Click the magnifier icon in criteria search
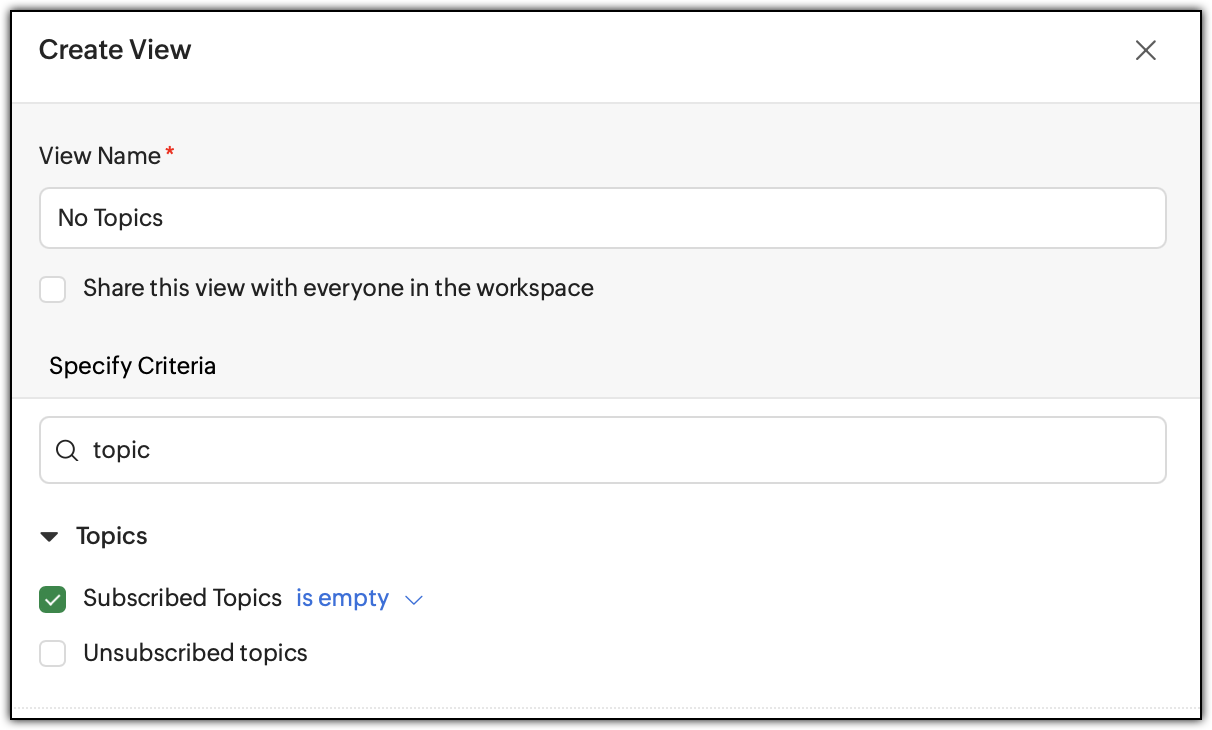The image size is (1212, 730). pyautogui.click(x=67, y=451)
